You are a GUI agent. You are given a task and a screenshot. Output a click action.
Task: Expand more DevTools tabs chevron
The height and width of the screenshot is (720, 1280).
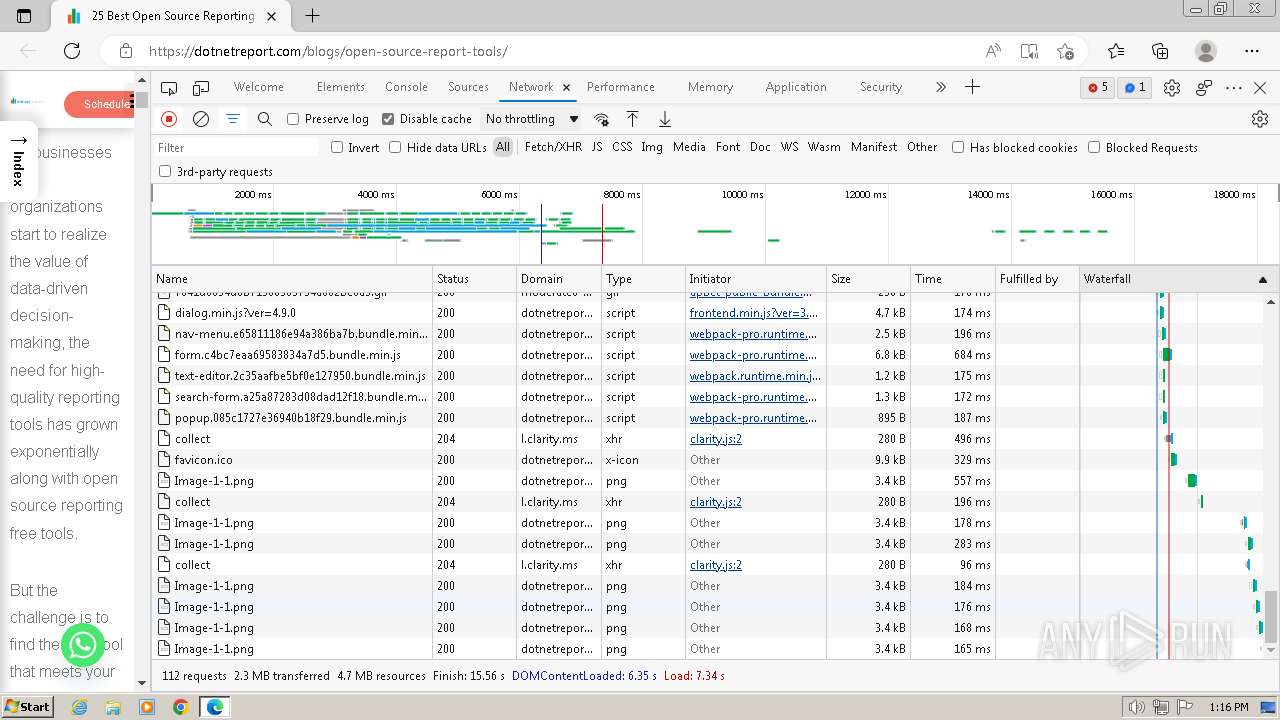tap(940, 87)
